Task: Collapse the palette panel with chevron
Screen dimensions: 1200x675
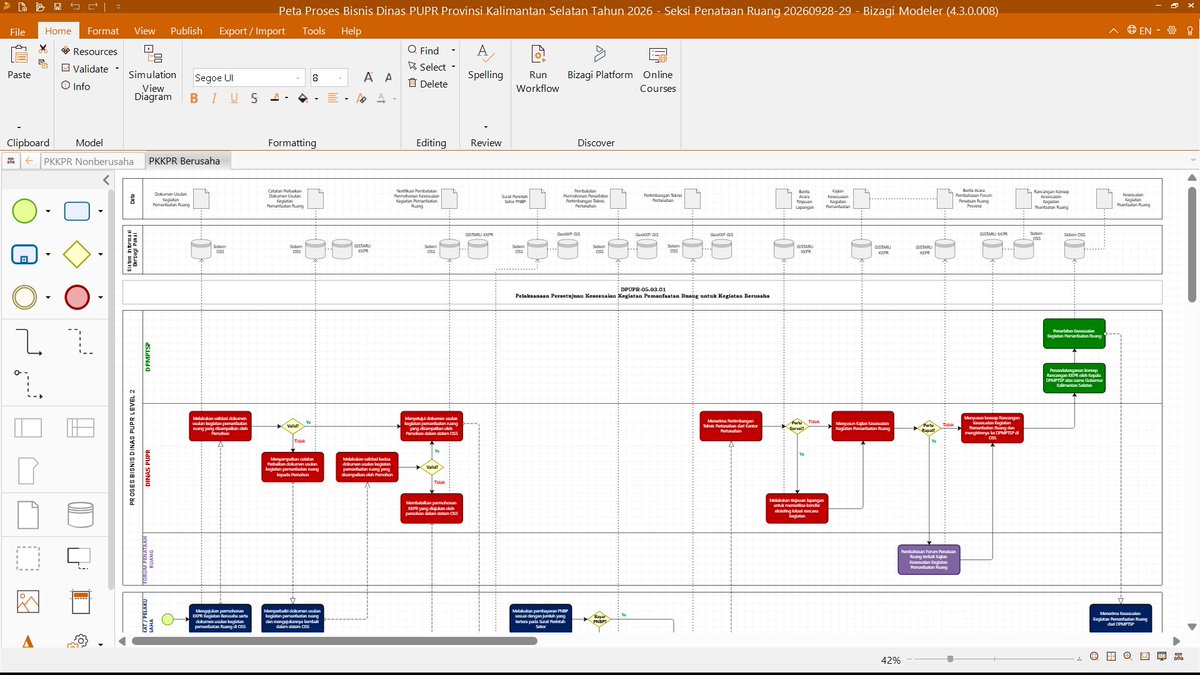Action: 107,180
